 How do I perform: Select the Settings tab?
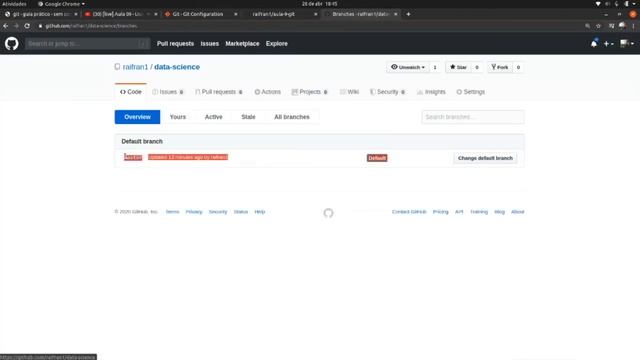(471, 92)
